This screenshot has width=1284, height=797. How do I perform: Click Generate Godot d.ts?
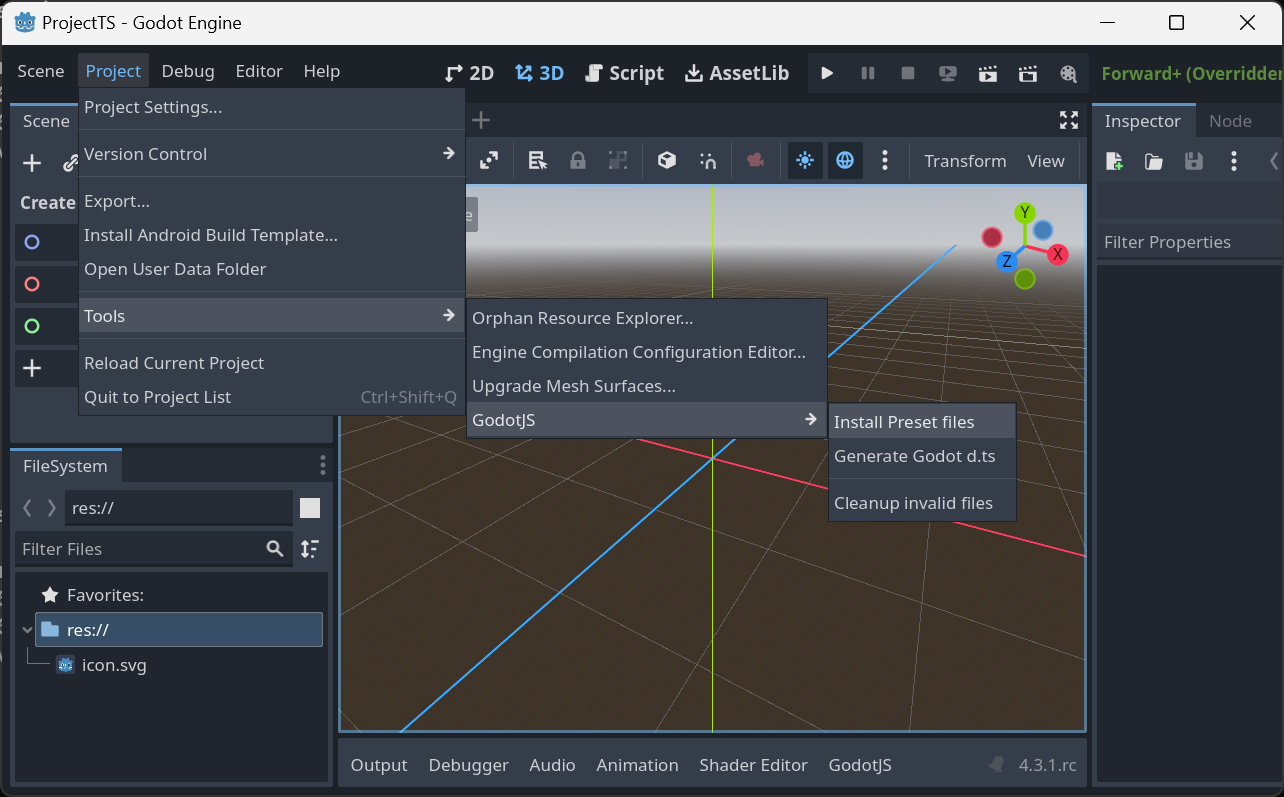(x=922, y=456)
